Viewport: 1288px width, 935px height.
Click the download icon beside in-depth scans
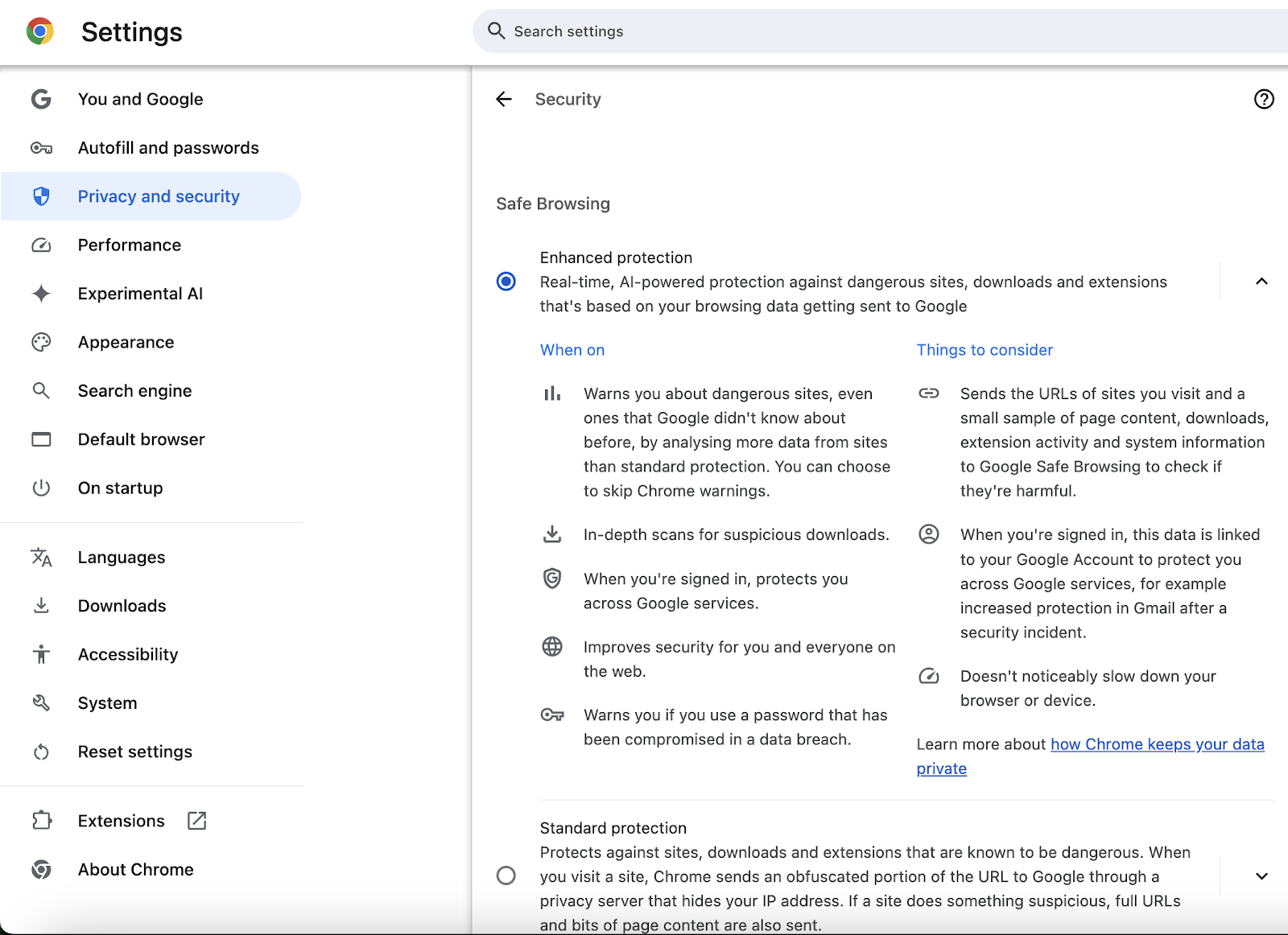[552, 534]
